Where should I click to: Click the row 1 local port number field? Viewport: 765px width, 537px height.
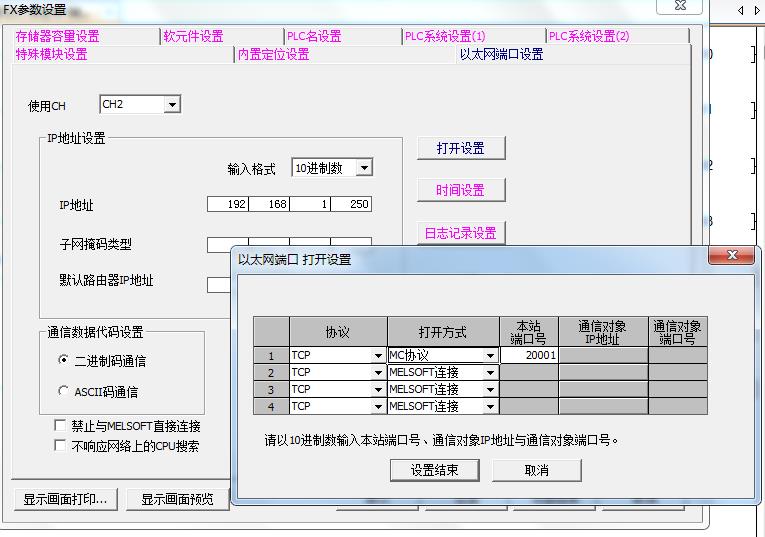click(528, 355)
